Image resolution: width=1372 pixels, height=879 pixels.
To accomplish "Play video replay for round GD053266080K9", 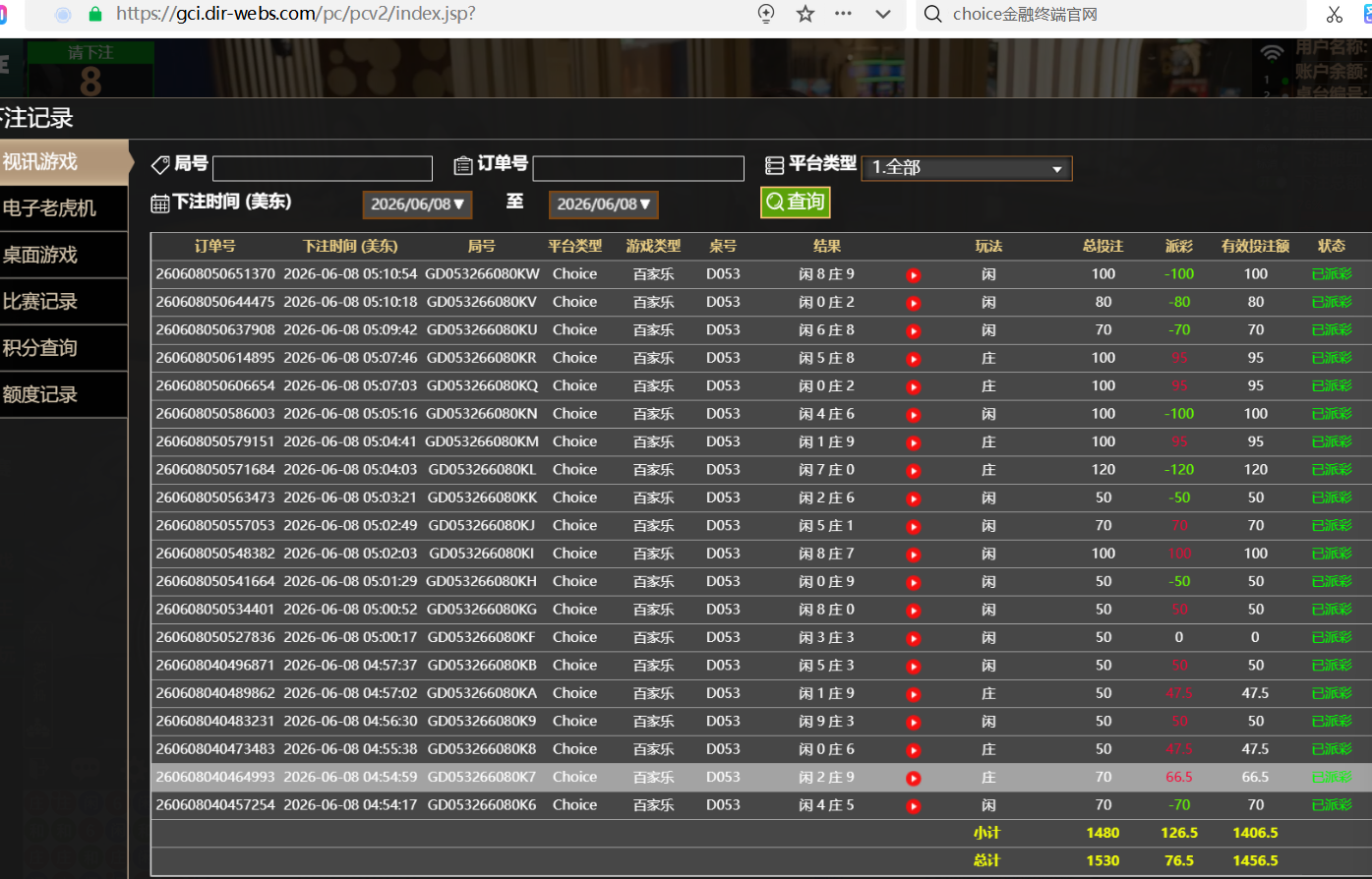I will click(914, 723).
